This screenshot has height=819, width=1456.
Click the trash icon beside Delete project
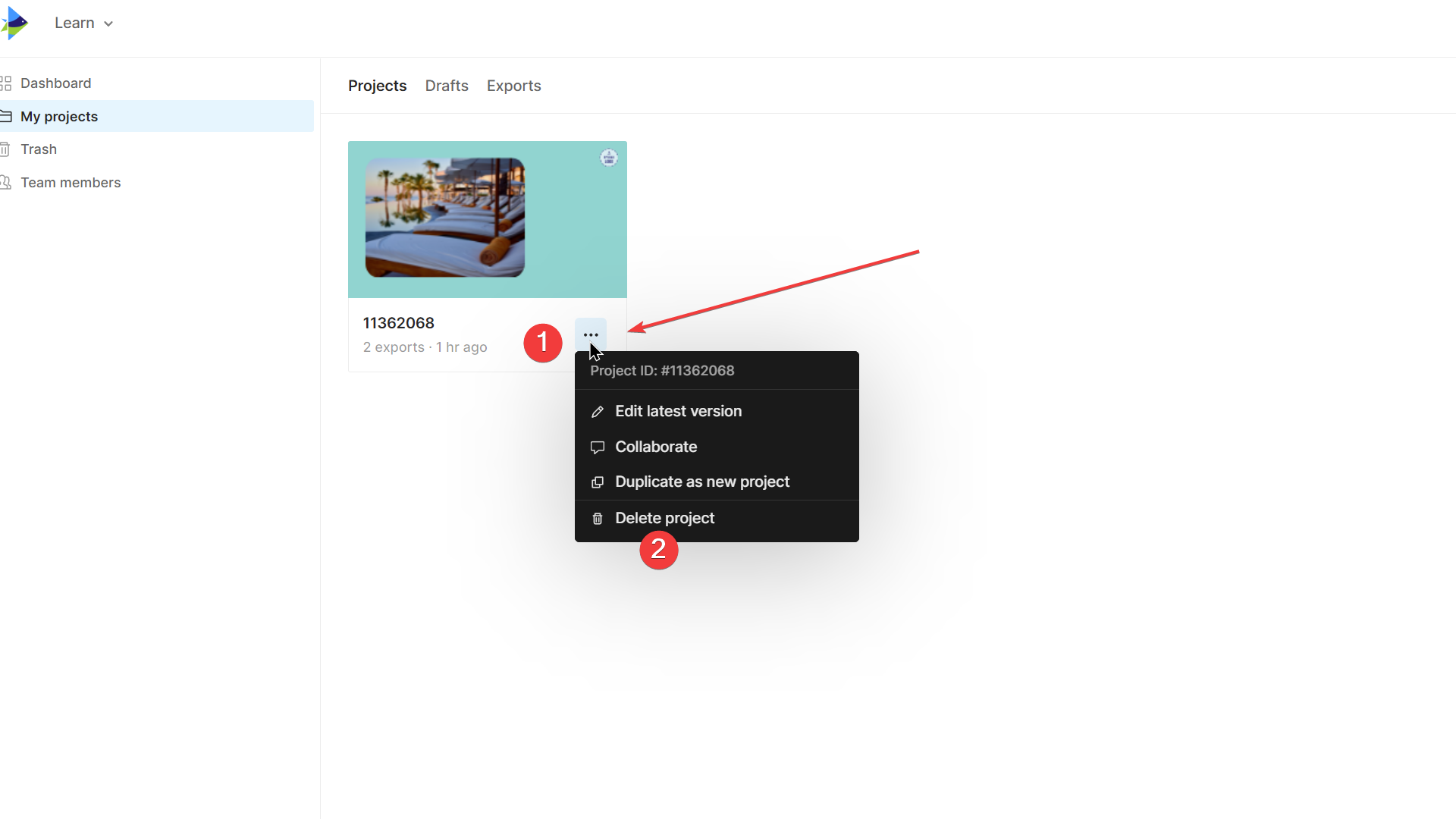coord(598,519)
